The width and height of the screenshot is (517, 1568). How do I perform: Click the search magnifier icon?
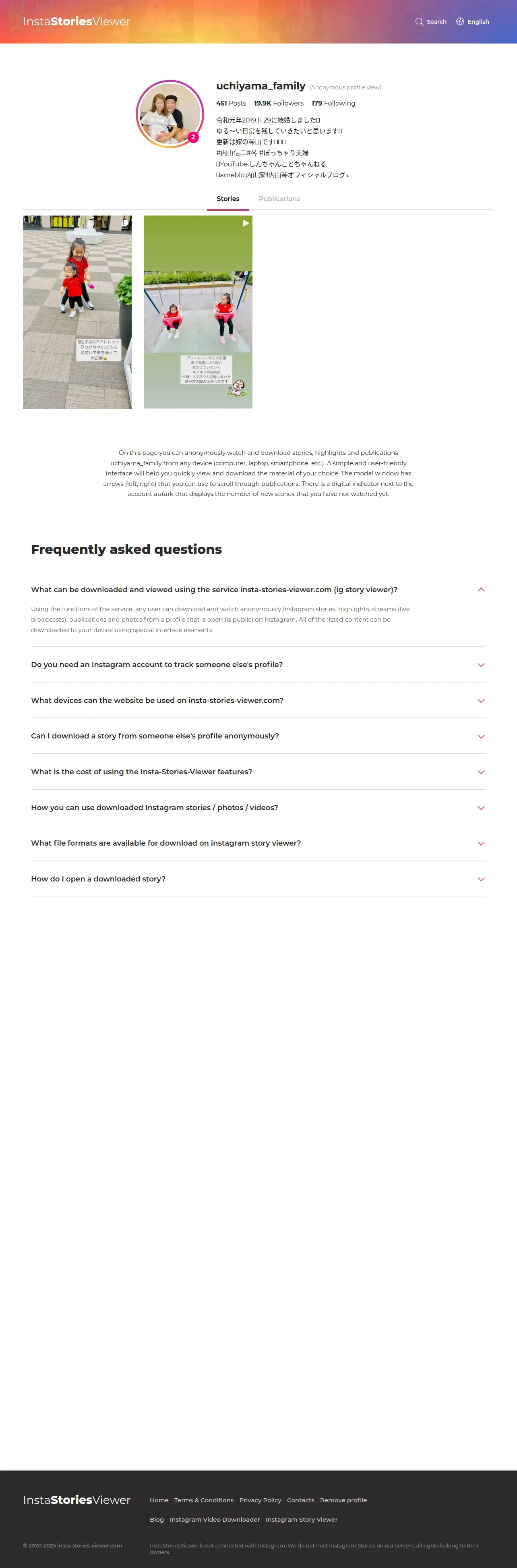[419, 22]
